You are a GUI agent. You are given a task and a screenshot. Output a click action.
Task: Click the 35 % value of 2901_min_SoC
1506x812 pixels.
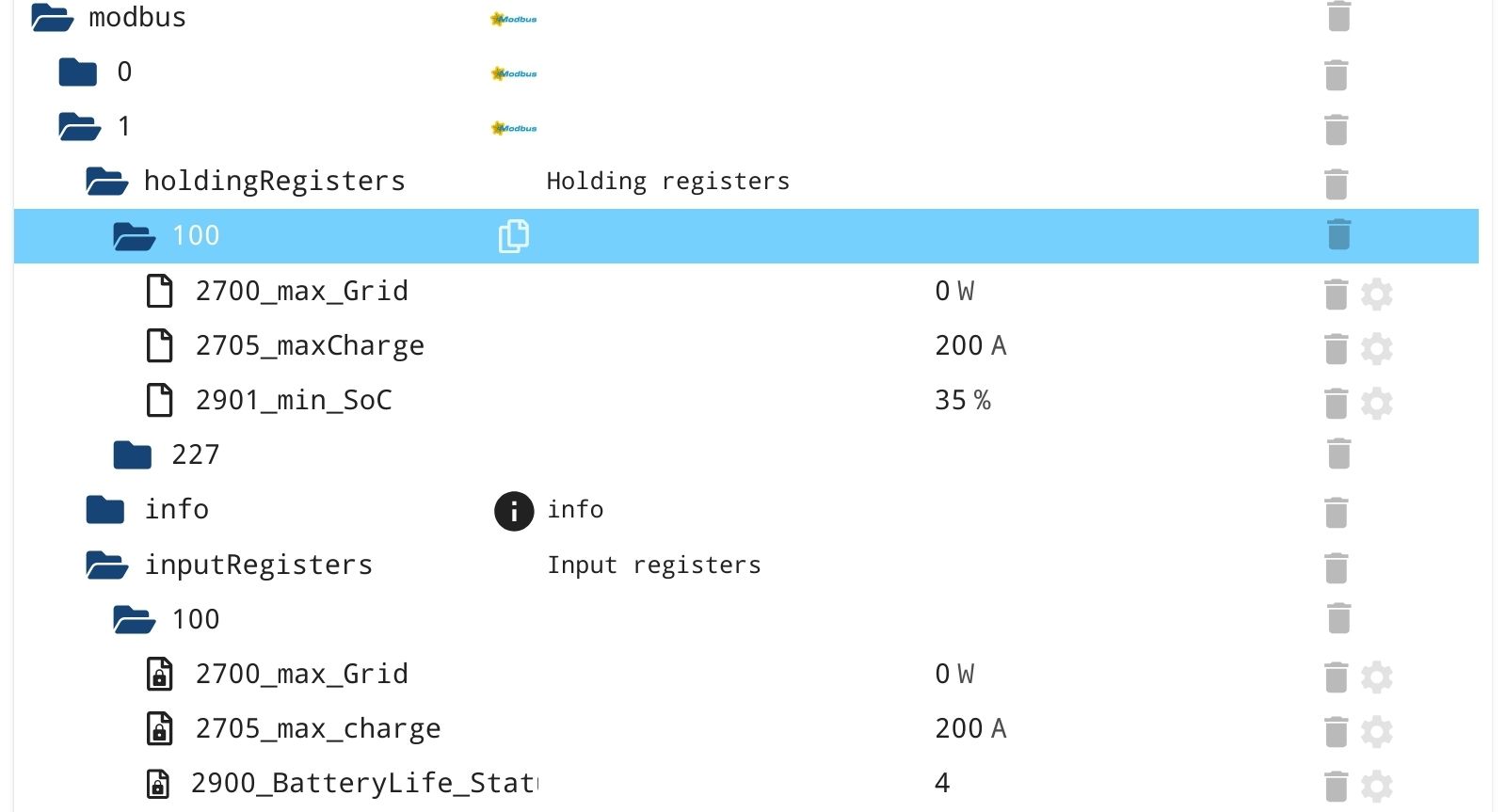pyautogui.click(x=962, y=401)
